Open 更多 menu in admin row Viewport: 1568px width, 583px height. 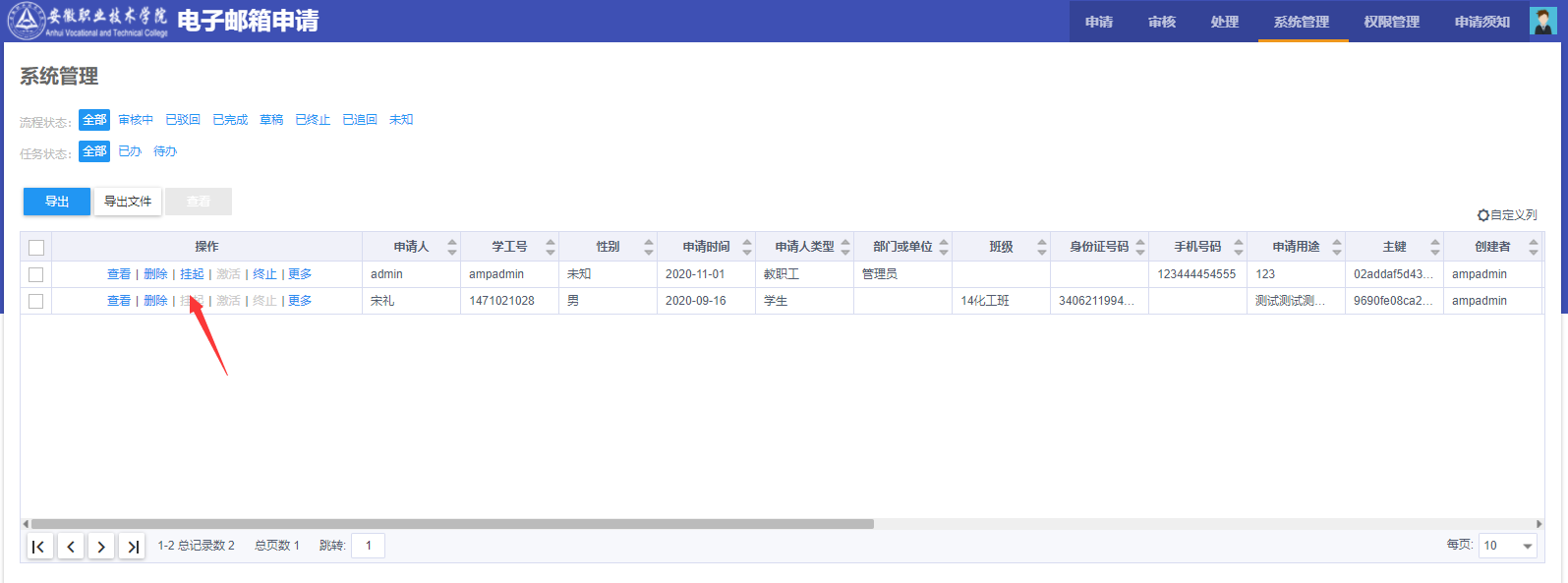pyautogui.click(x=300, y=274)
